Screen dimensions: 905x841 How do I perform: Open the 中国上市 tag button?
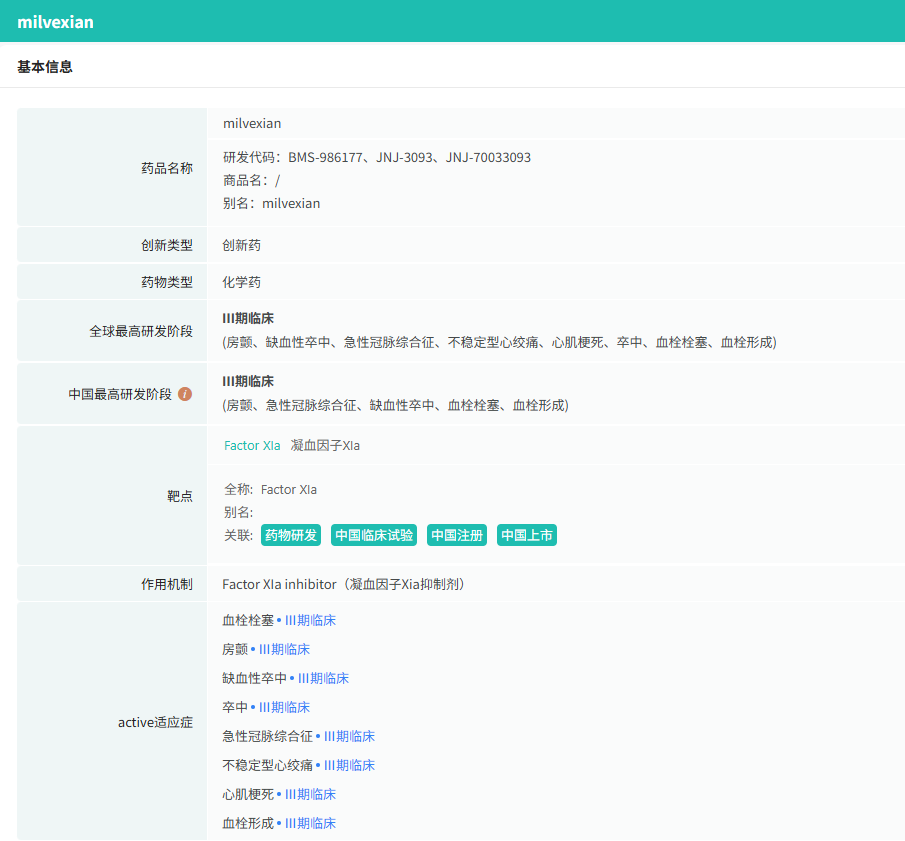(x=527, y=535)
